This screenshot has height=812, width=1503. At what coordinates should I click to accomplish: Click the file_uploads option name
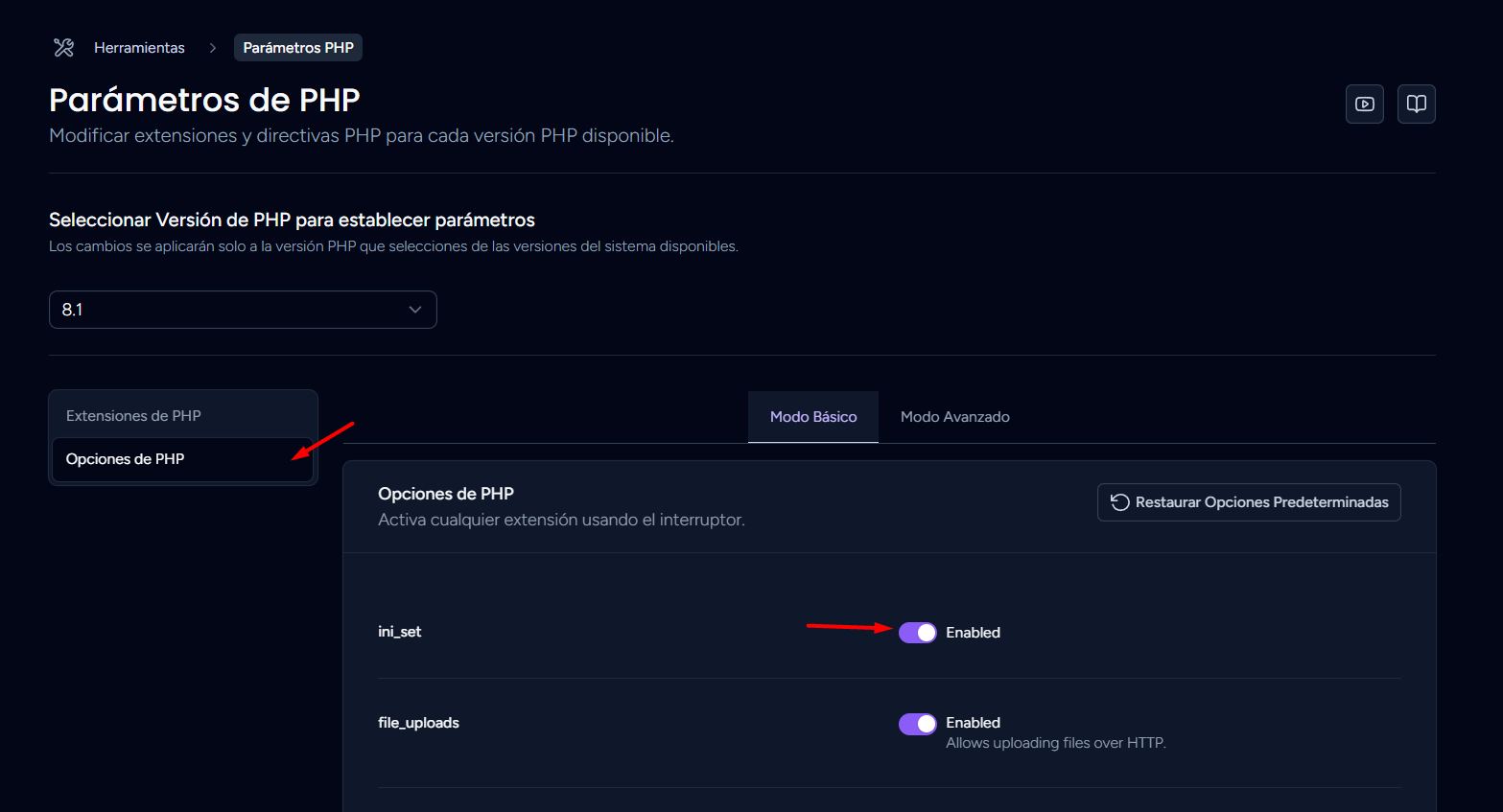pyautogui.click(x=418, y=723)
